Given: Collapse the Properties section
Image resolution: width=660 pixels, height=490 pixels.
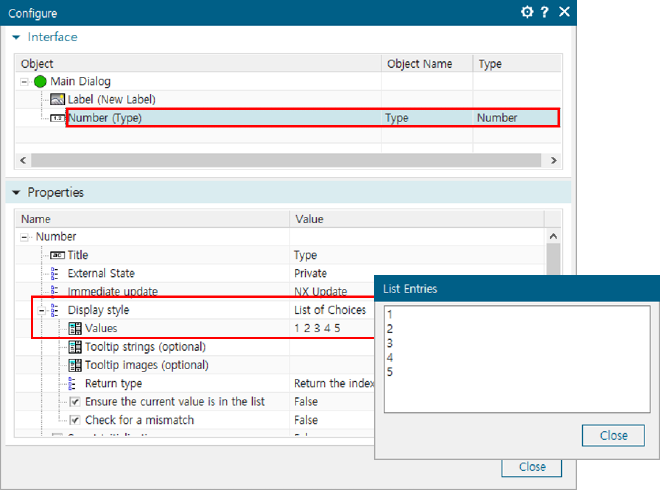Looking at the screenshot, I should pyautogui.click(x=17, y=192).
